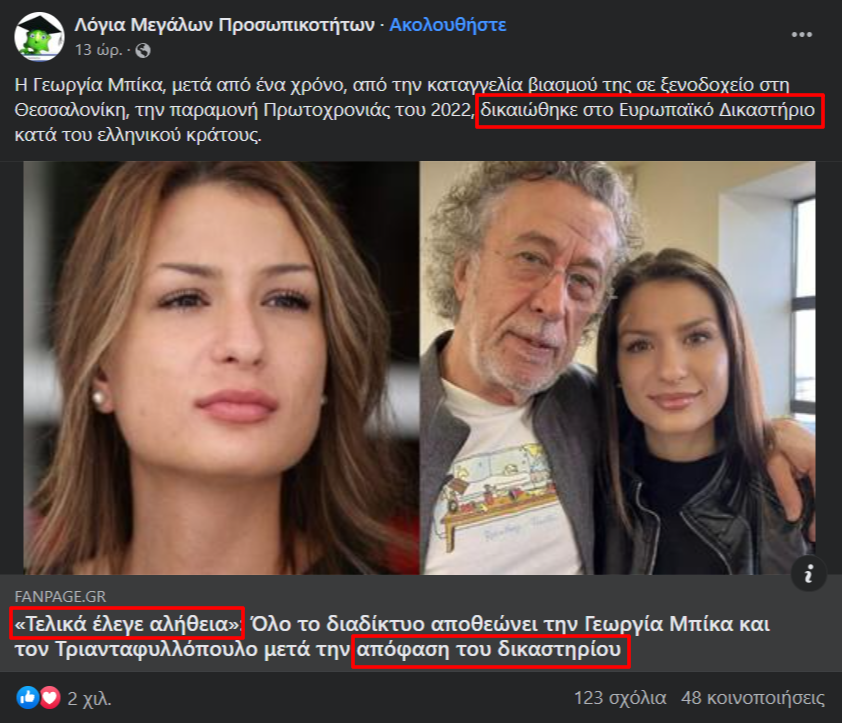842x723 pixels.
Task: Open the left photo of the woman
Action: click(x=221, y=368)
